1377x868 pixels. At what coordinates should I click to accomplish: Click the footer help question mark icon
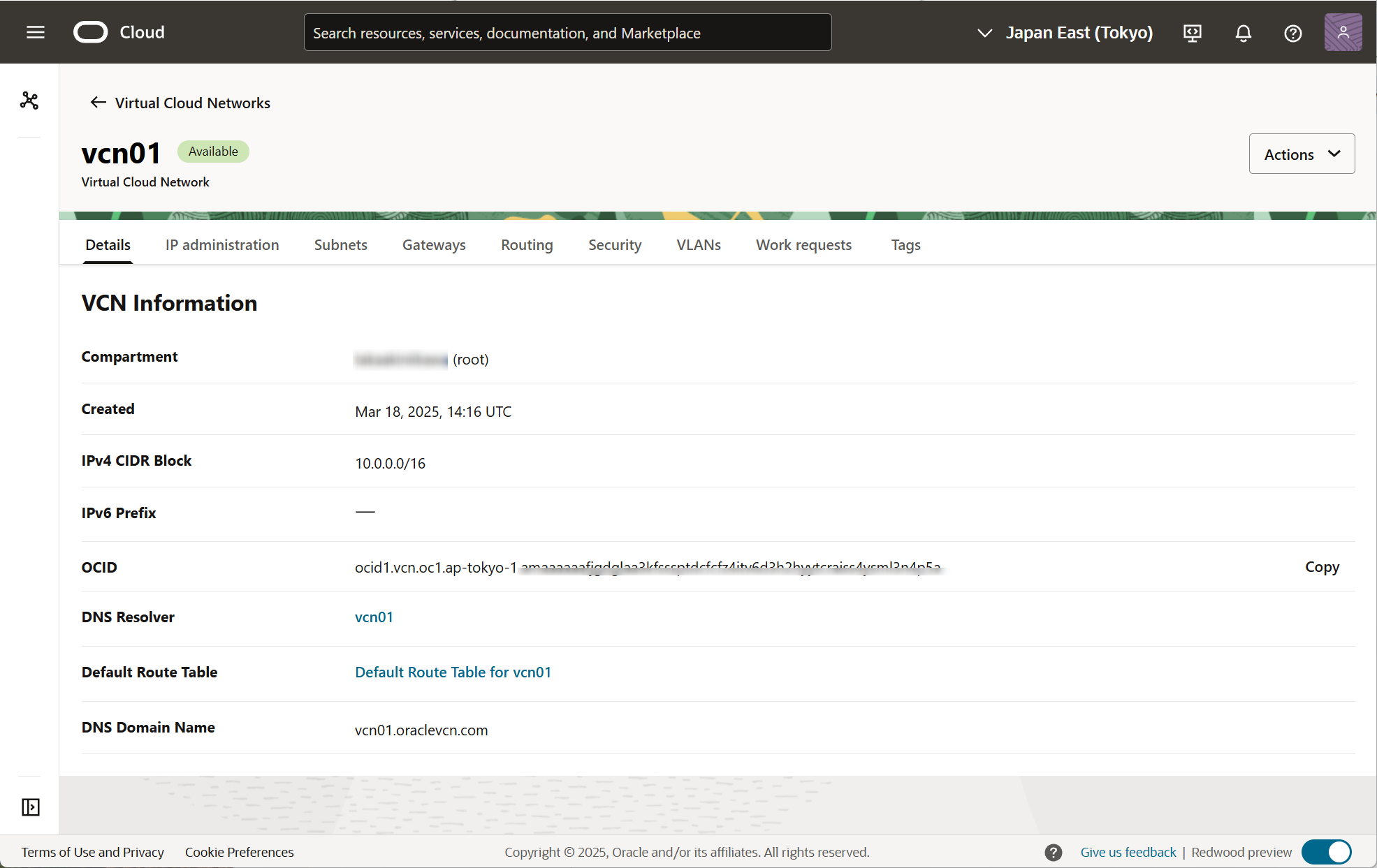pyautogui.click(x=1054, y=852)
